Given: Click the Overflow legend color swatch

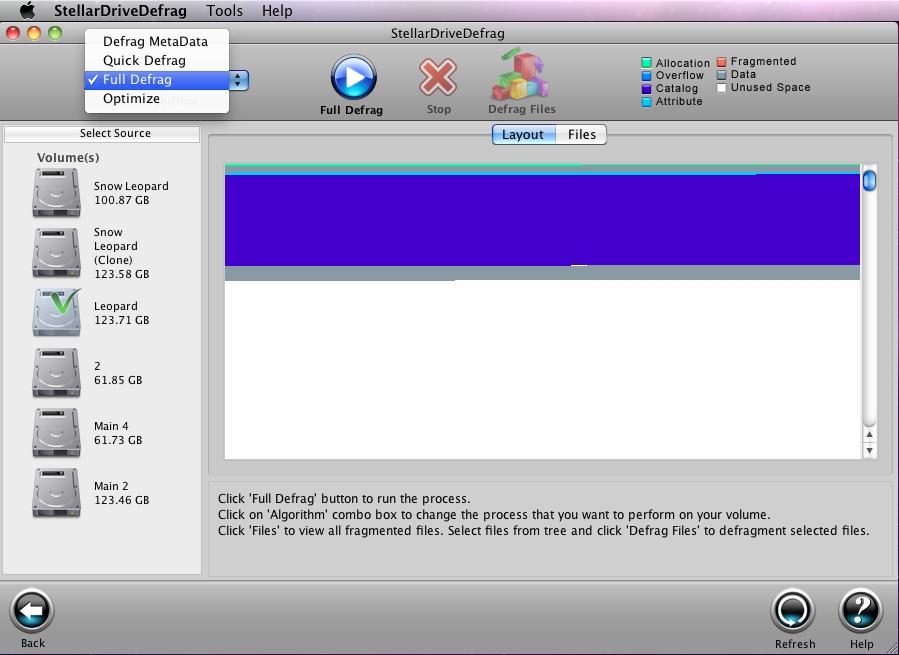Looking at the screenshot, I should click(646, 75).
